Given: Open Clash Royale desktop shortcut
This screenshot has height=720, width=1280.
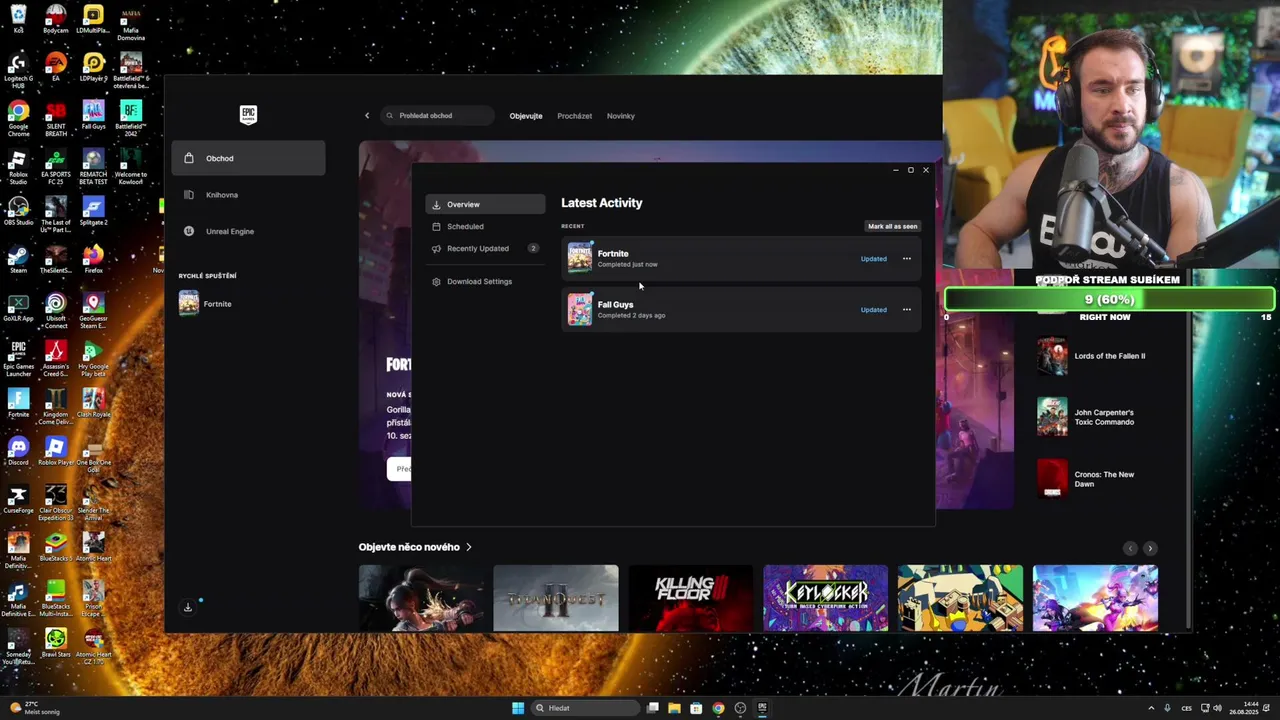Looking at the screenshot, I should click(x=93, y=403).
